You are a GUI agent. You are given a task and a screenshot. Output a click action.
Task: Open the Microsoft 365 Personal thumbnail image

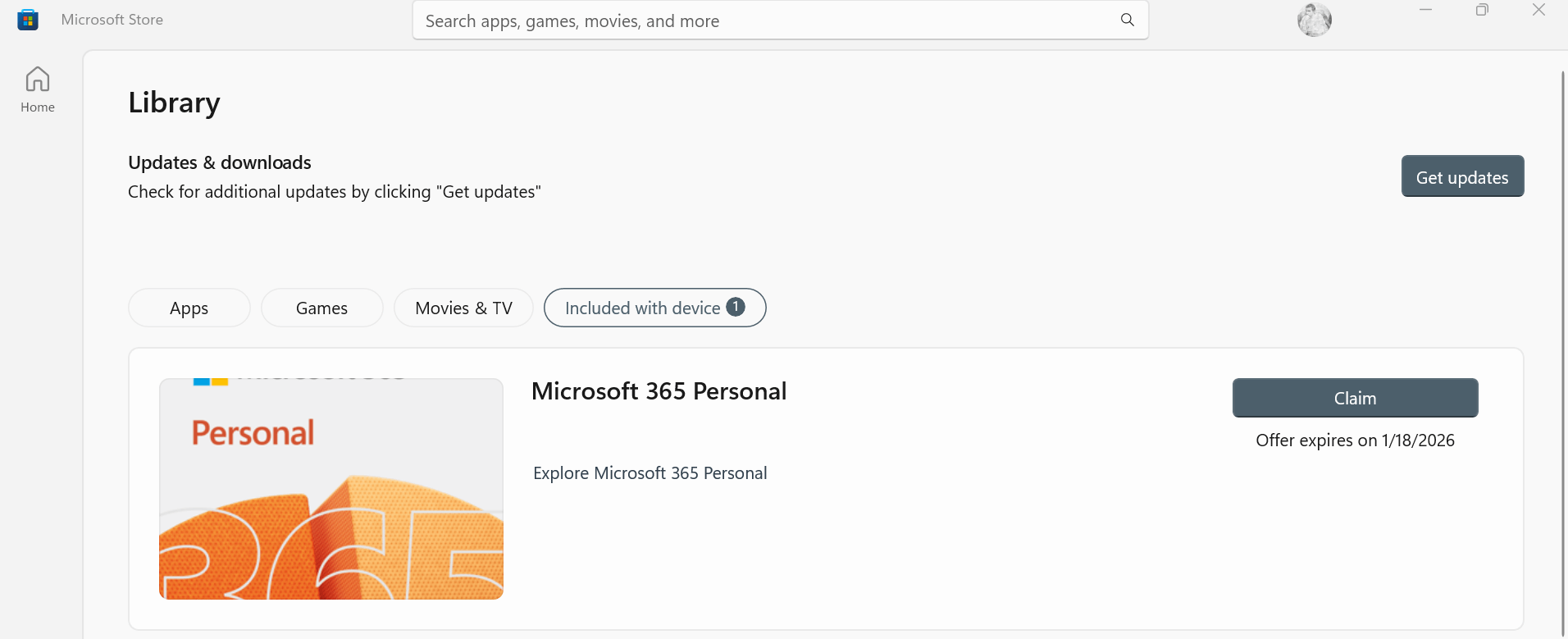tap(331, 489)
